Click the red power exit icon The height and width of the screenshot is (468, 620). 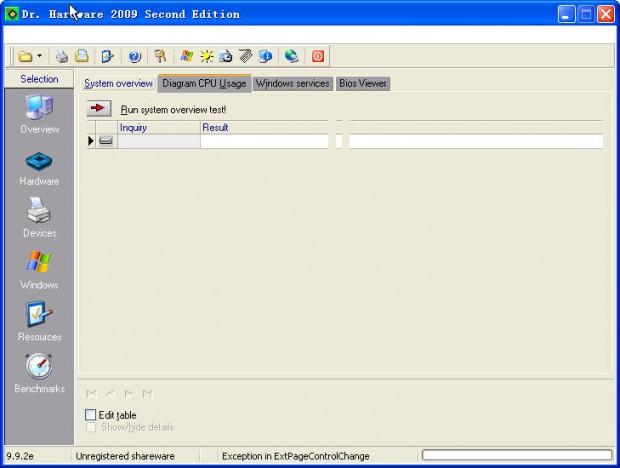[x=318, y=57]
